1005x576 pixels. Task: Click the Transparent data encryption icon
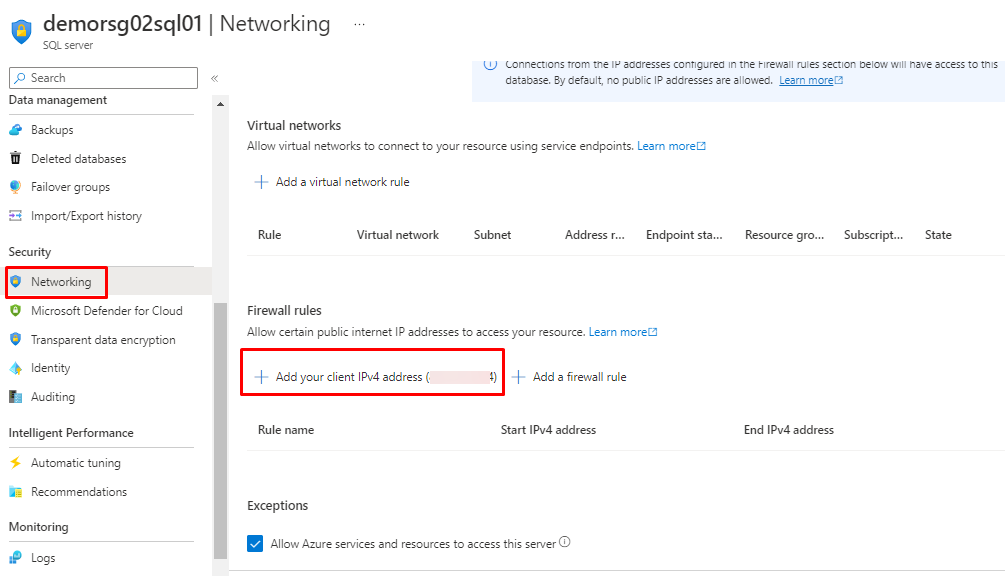[15, 340]
